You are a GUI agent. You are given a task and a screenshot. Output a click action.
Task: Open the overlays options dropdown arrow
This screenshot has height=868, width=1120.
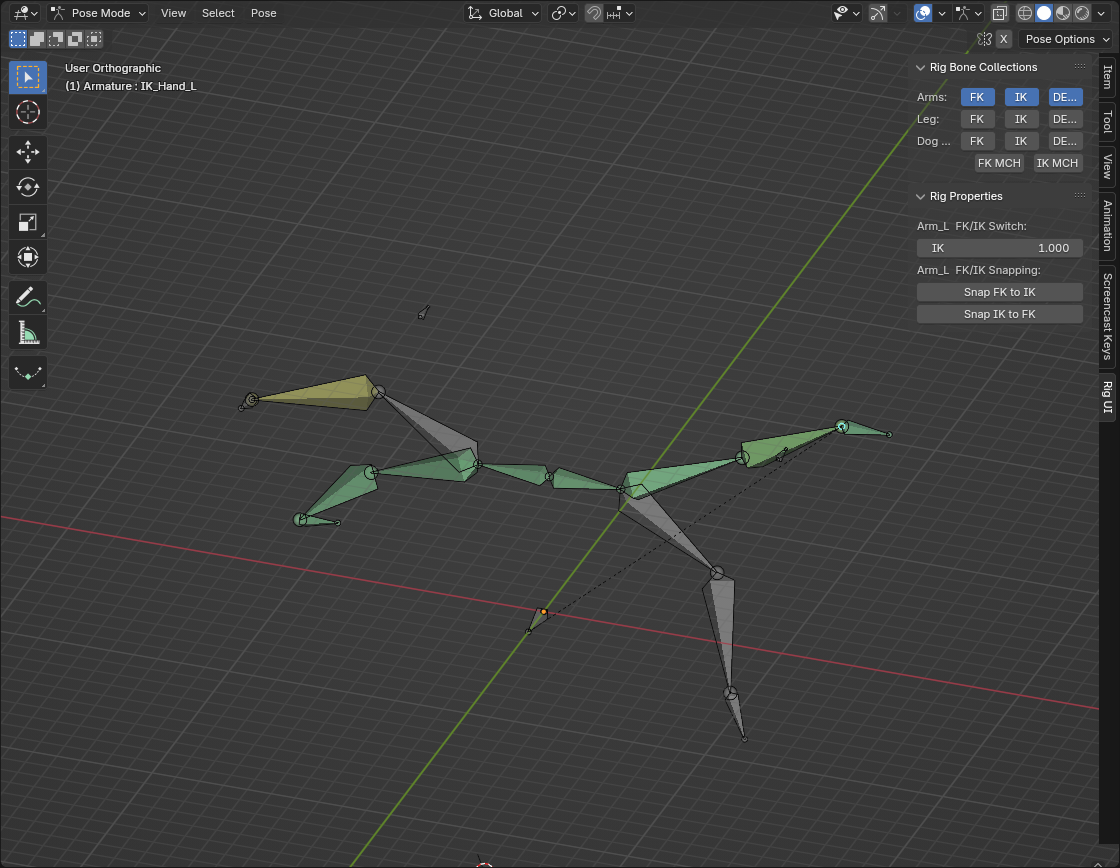(x=942, y=13)
